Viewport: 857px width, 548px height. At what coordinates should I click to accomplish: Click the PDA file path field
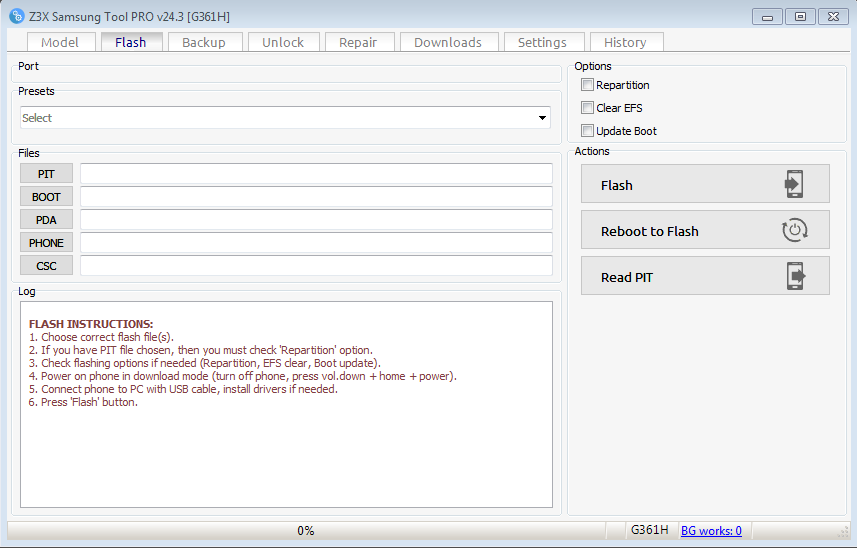click(316, 220)
